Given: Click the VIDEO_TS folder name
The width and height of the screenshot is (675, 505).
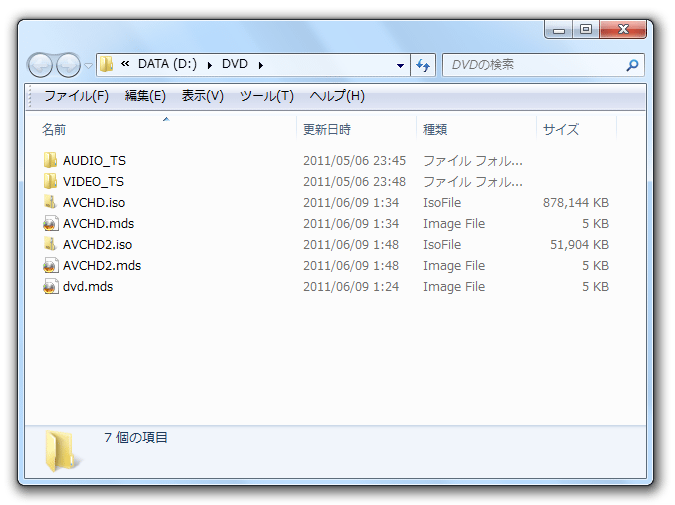Looking at the screenshot, I should pos(93,182).
